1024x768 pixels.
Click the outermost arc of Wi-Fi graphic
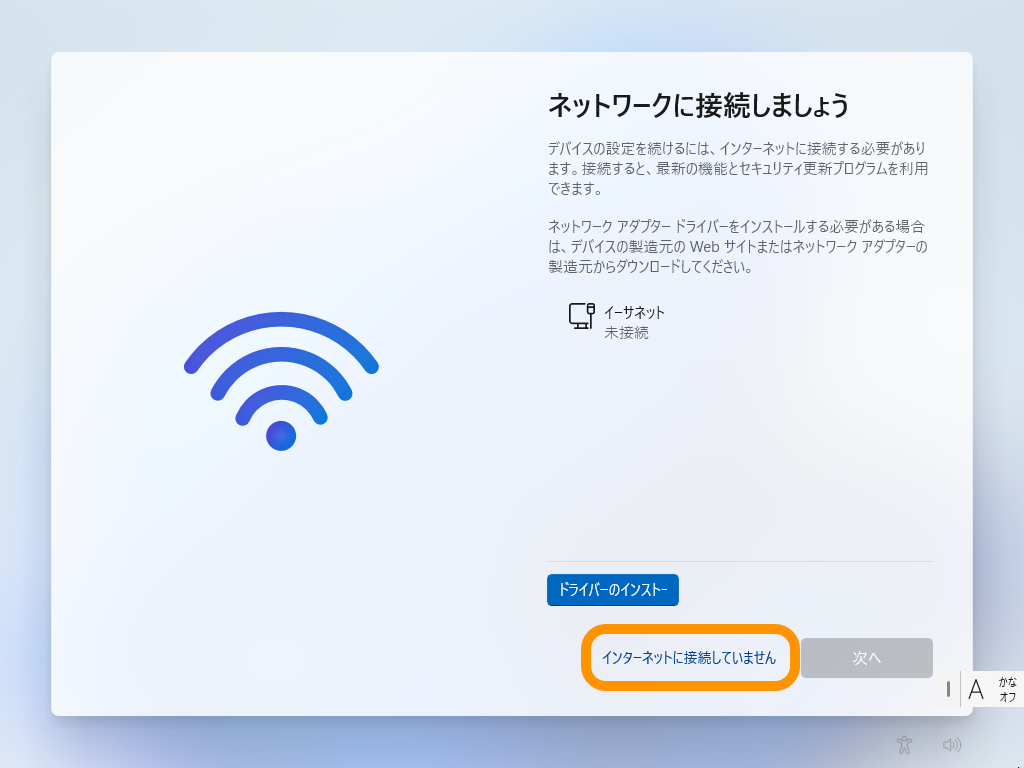(x=281, y=340)
